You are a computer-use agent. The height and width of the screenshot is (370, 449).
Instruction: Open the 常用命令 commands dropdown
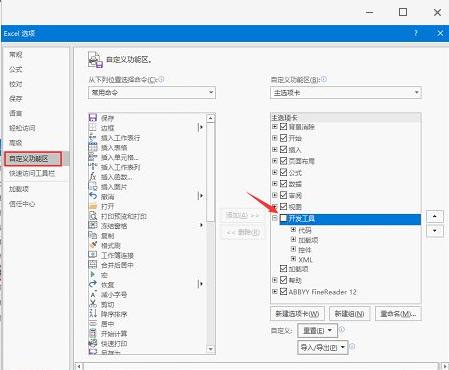pyautogui.click(x=152, y=92)
